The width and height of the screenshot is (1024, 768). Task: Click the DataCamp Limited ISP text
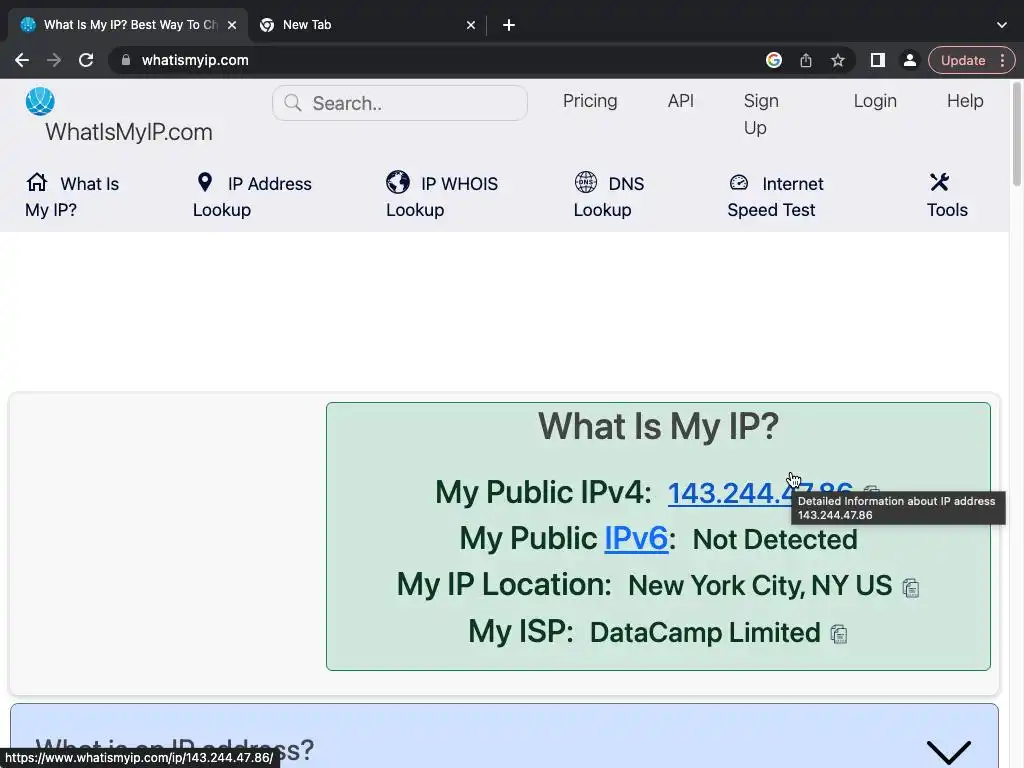click(x=705, y=633)
